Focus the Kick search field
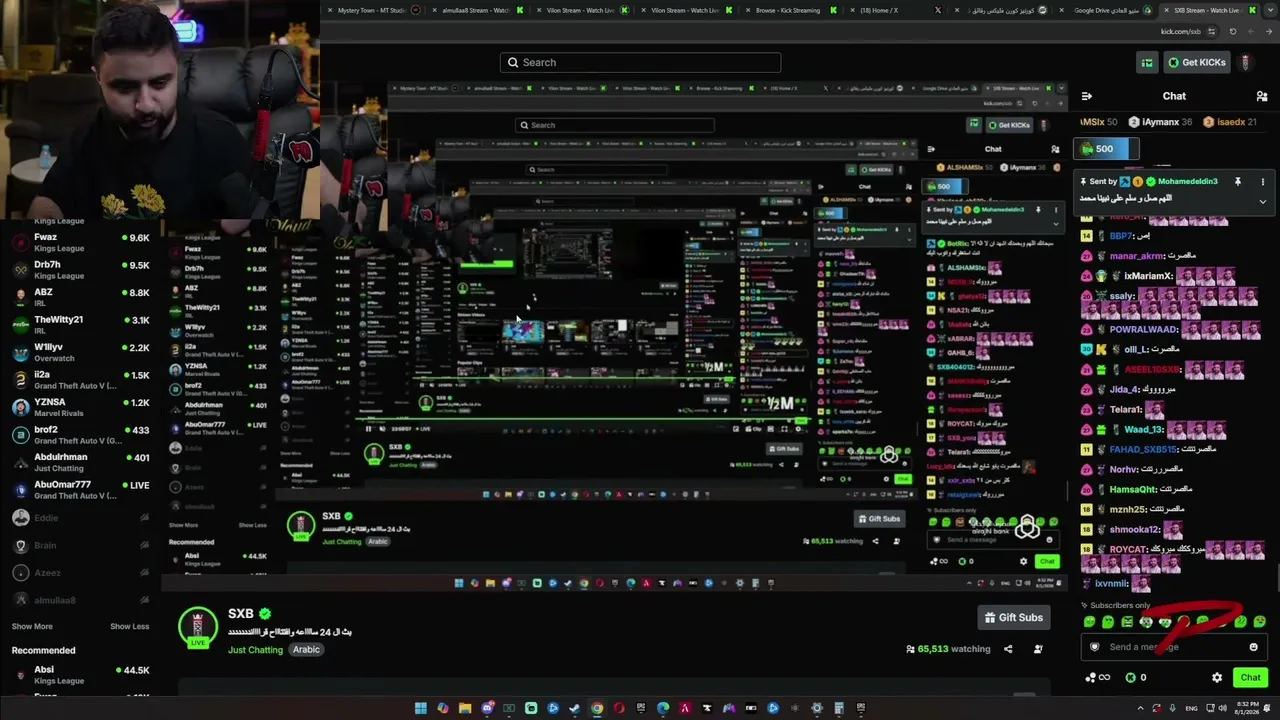This screenshot has height=720, width=1280. coord(640,62)
